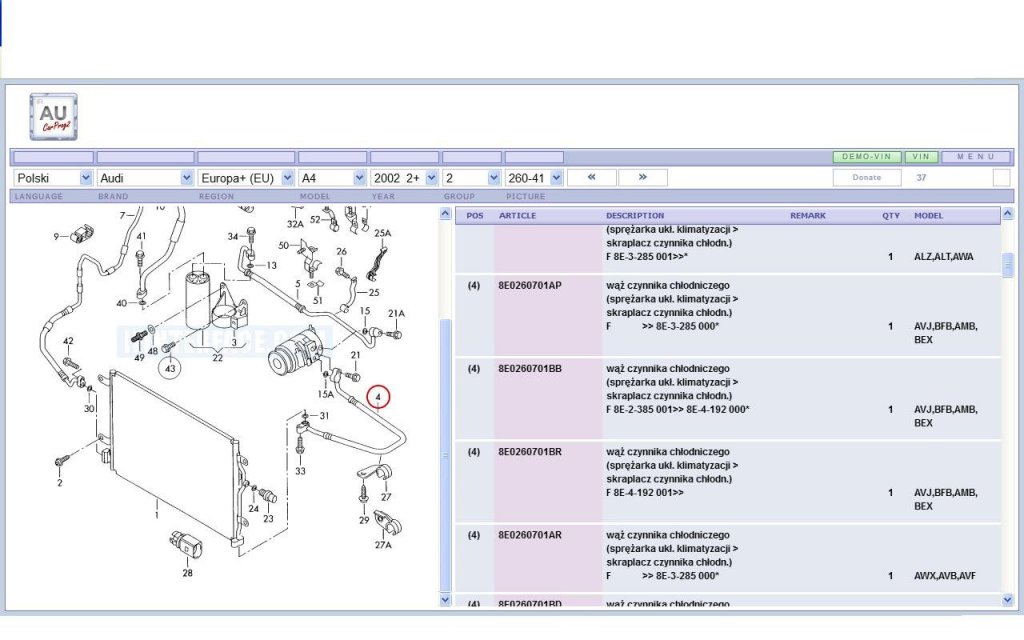Viewport: 1024px width, 640px height.
Task: Click the DEMO-VIN button
Action: 867,157
